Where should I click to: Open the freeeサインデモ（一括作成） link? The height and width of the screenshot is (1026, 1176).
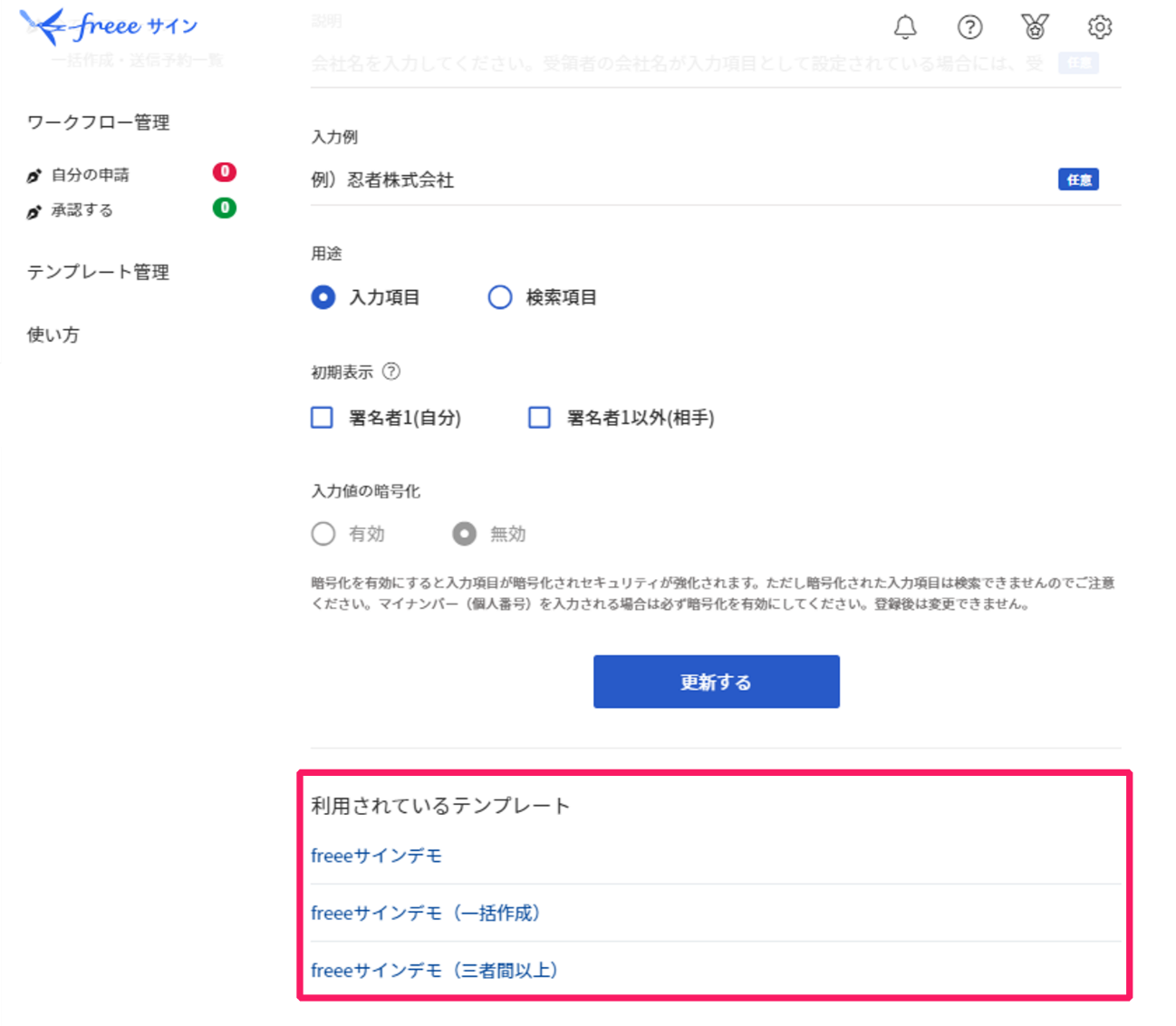426,913
